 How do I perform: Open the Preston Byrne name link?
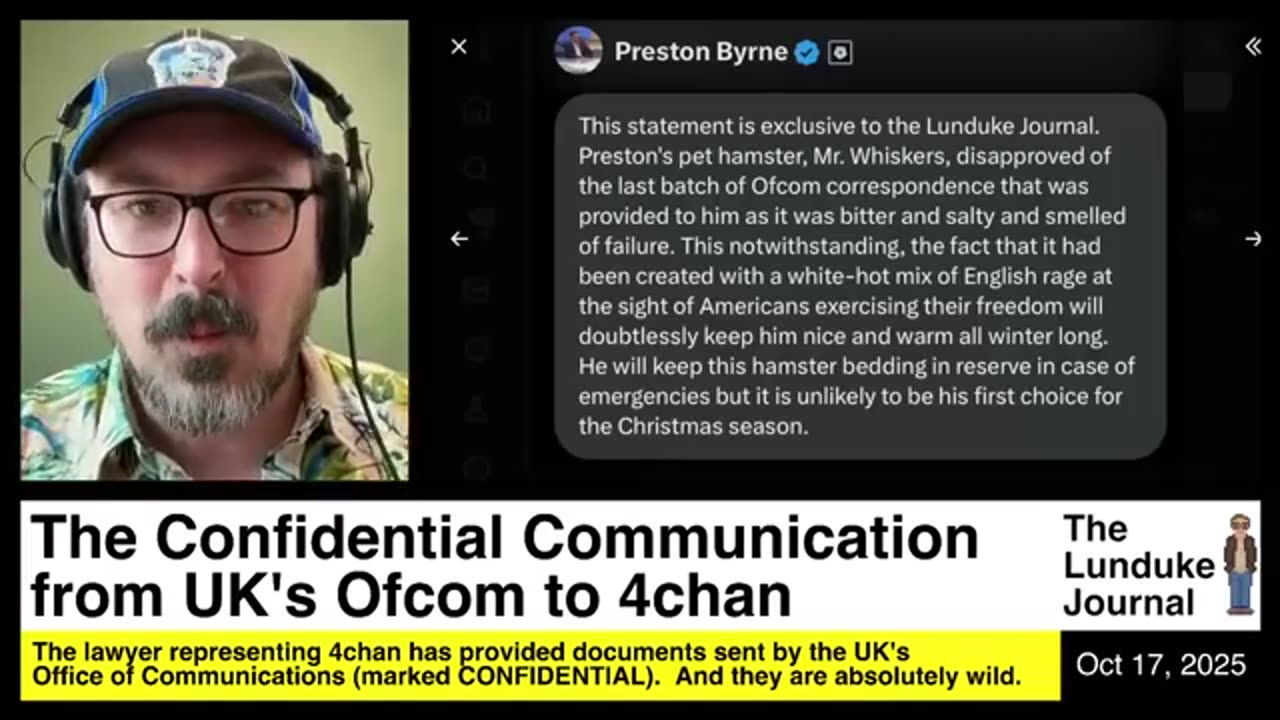pos(701,52)
